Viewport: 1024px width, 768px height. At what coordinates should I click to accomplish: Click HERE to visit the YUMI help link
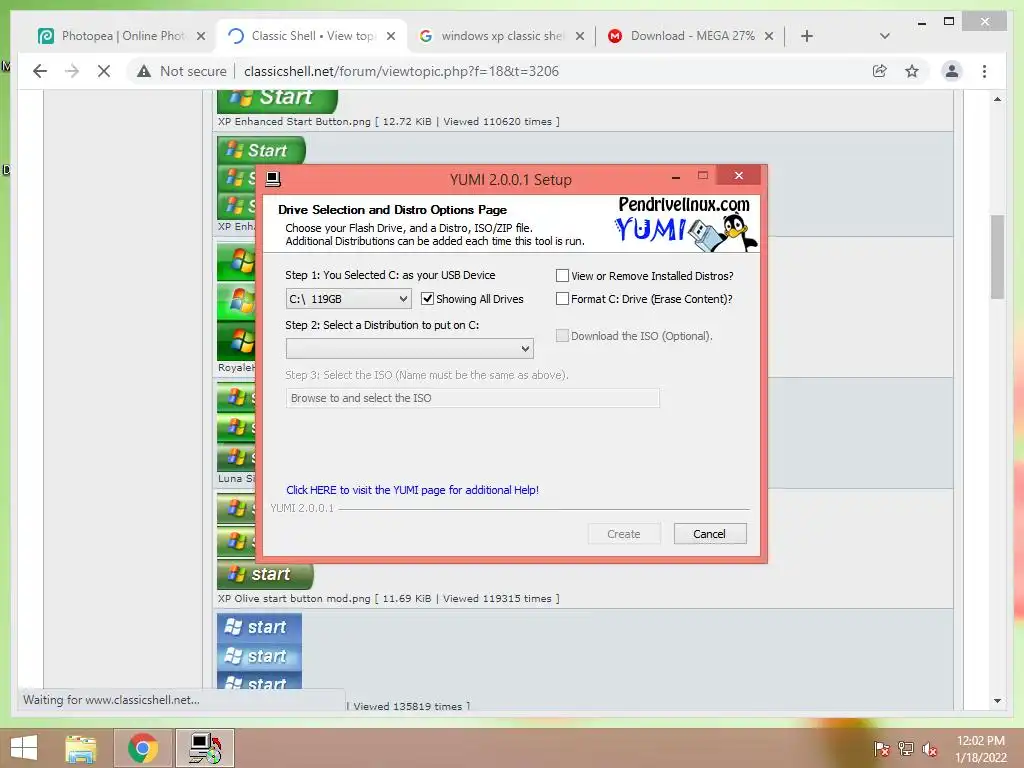coord(412,490)
